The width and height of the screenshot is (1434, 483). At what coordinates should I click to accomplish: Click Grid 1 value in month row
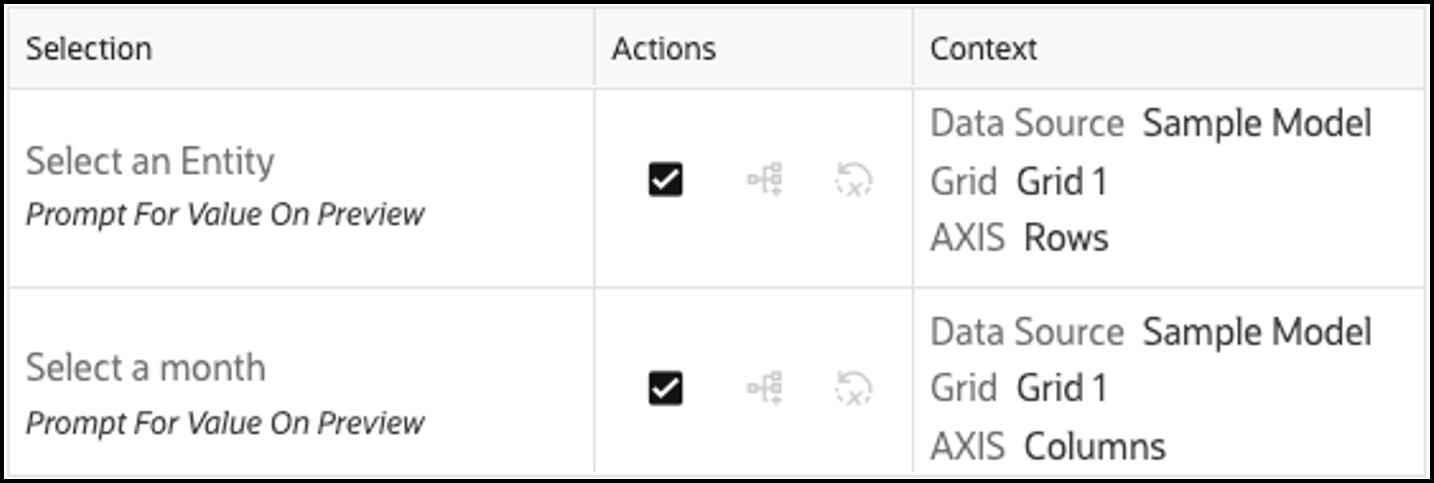pyautogui.click(x=1062, y=388)
